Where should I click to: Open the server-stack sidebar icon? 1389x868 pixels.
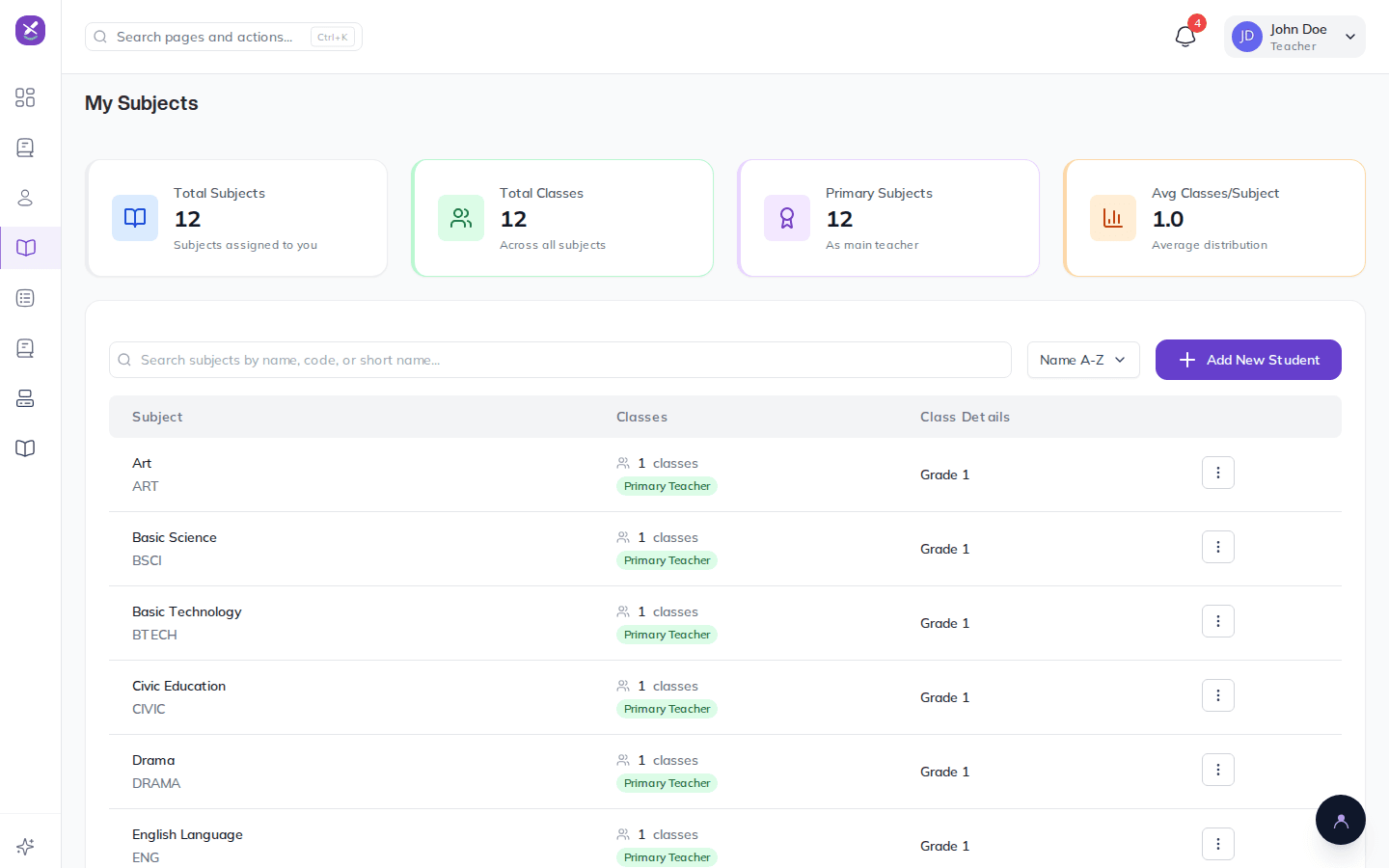[x=25, y=398]
